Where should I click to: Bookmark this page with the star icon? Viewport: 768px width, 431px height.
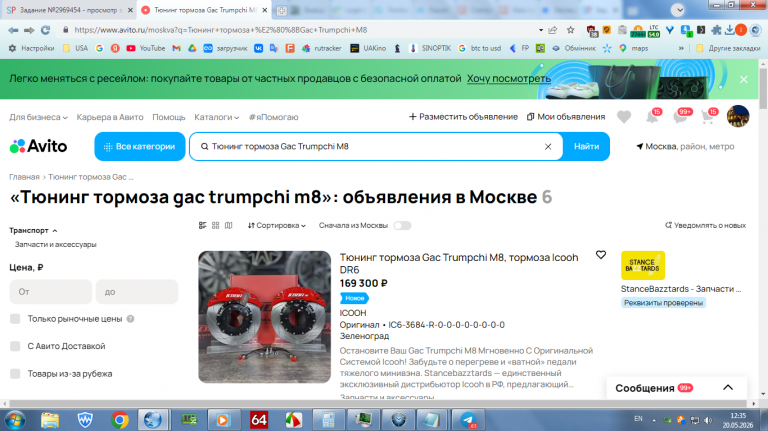pyautogui.click(x=571, y=30)
